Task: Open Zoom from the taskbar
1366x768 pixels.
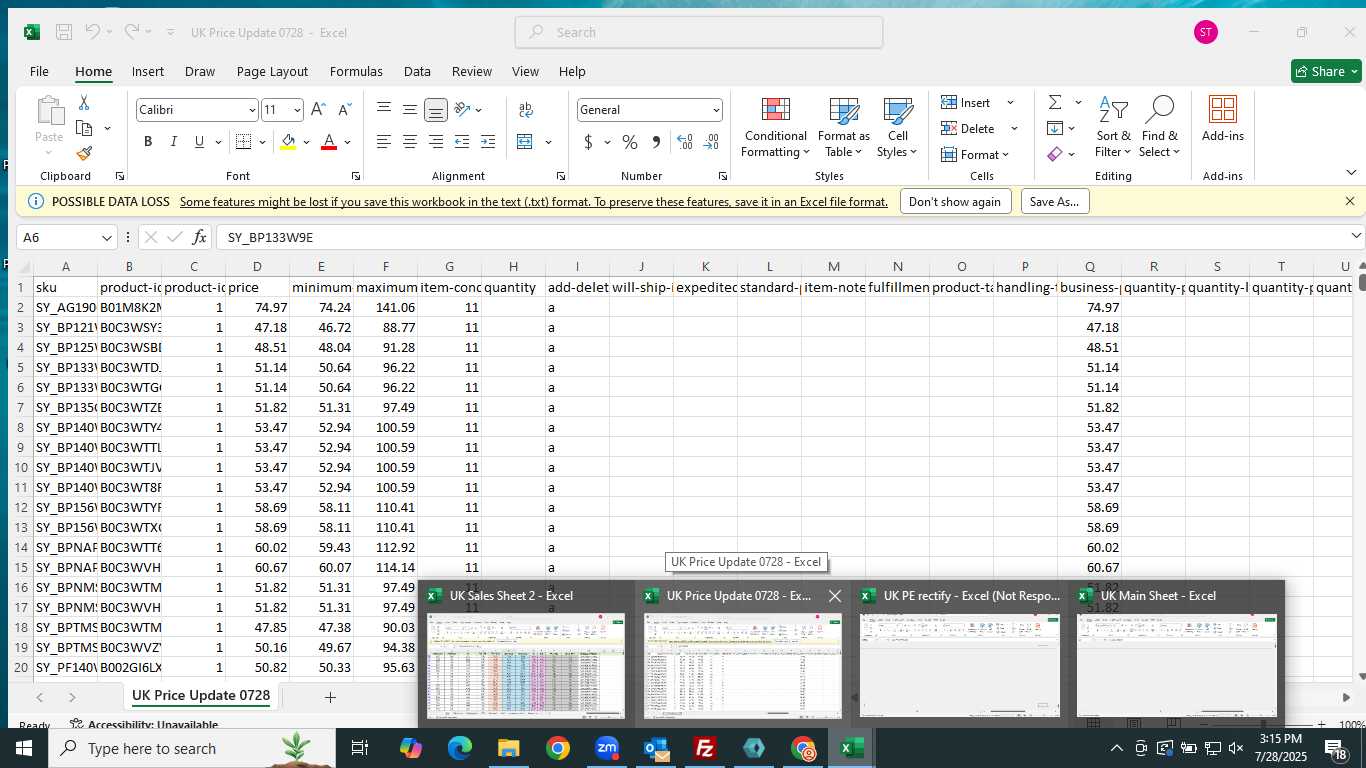Action: tap(607, 748)
